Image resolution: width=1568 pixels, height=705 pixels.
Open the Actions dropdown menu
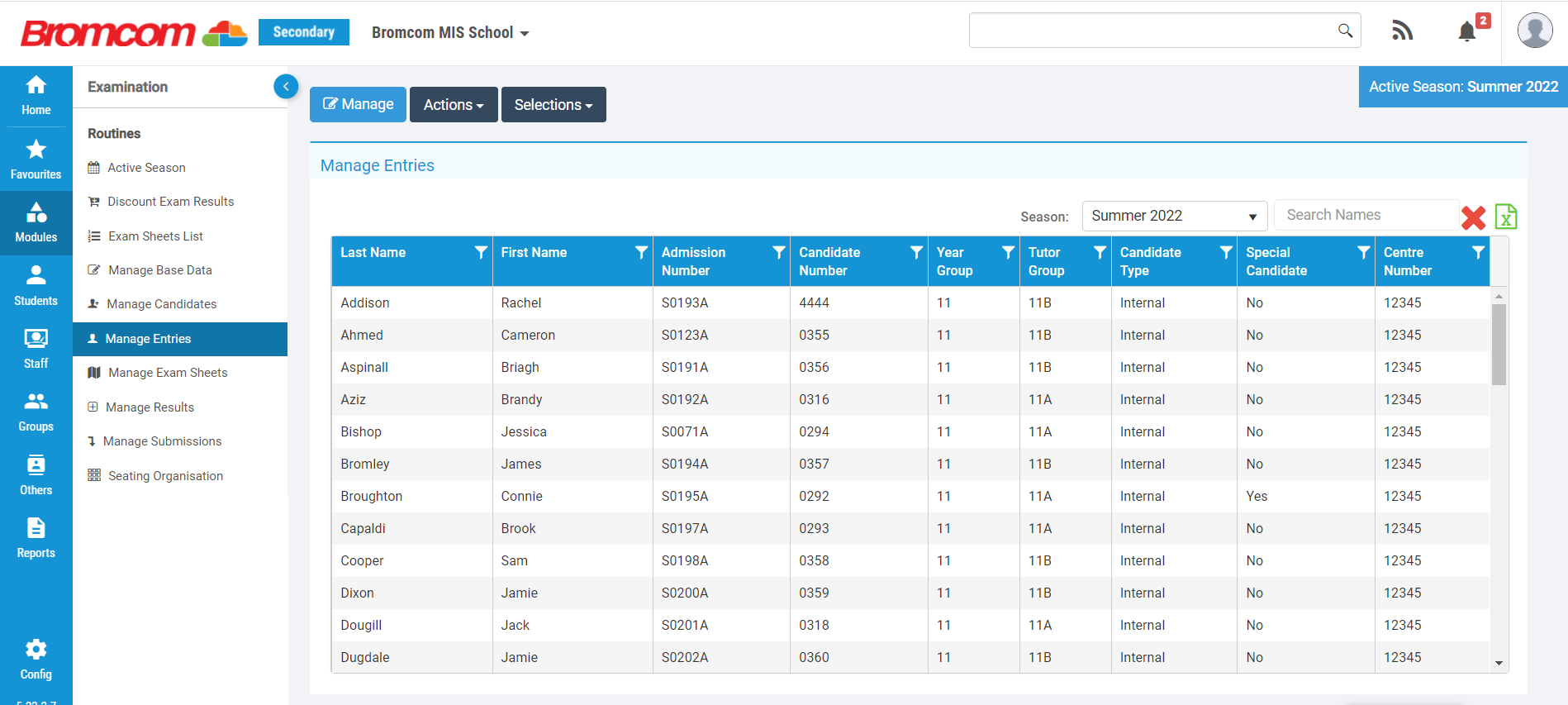(454, 105)
